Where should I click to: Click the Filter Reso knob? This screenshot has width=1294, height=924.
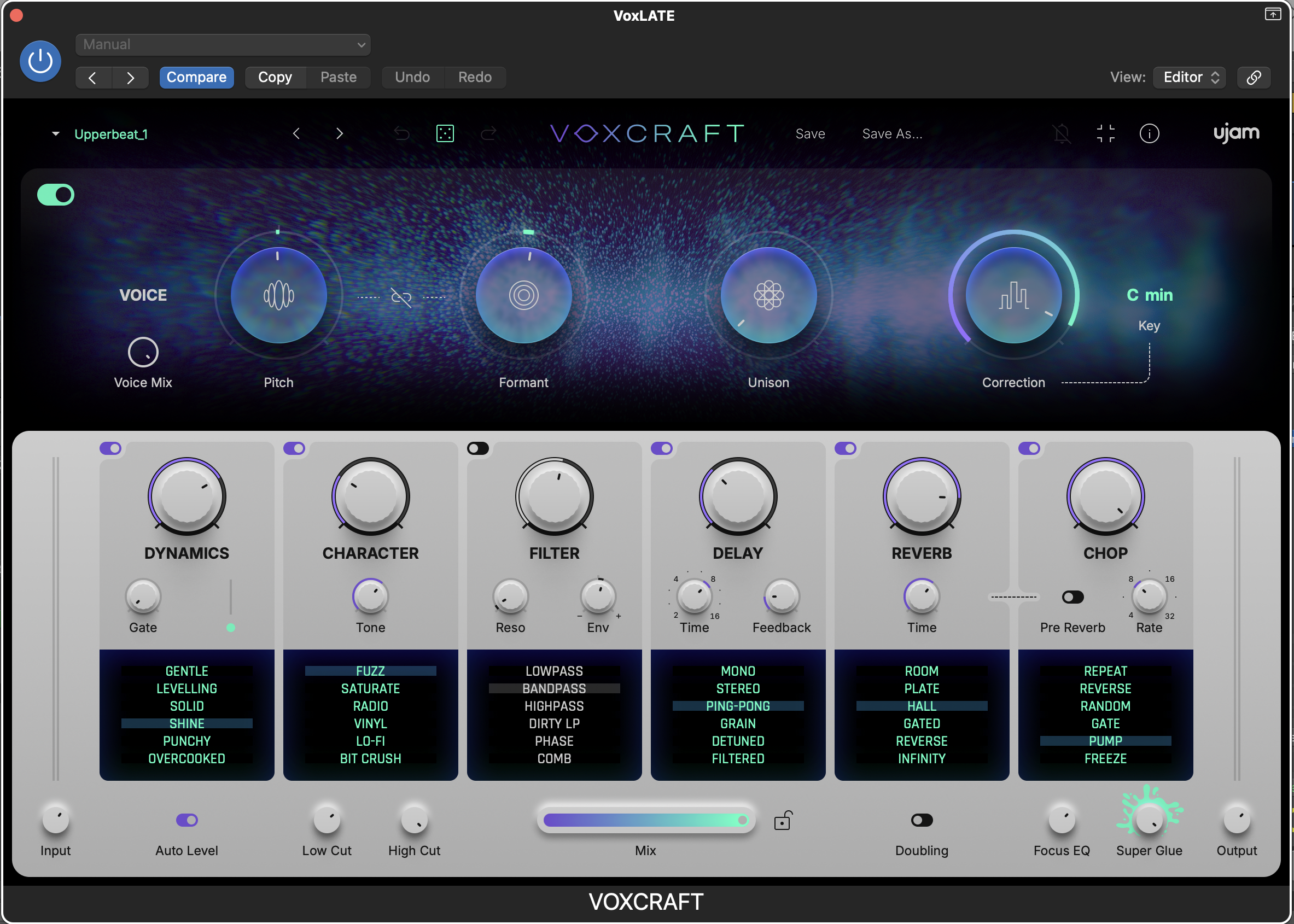point(510,597)
